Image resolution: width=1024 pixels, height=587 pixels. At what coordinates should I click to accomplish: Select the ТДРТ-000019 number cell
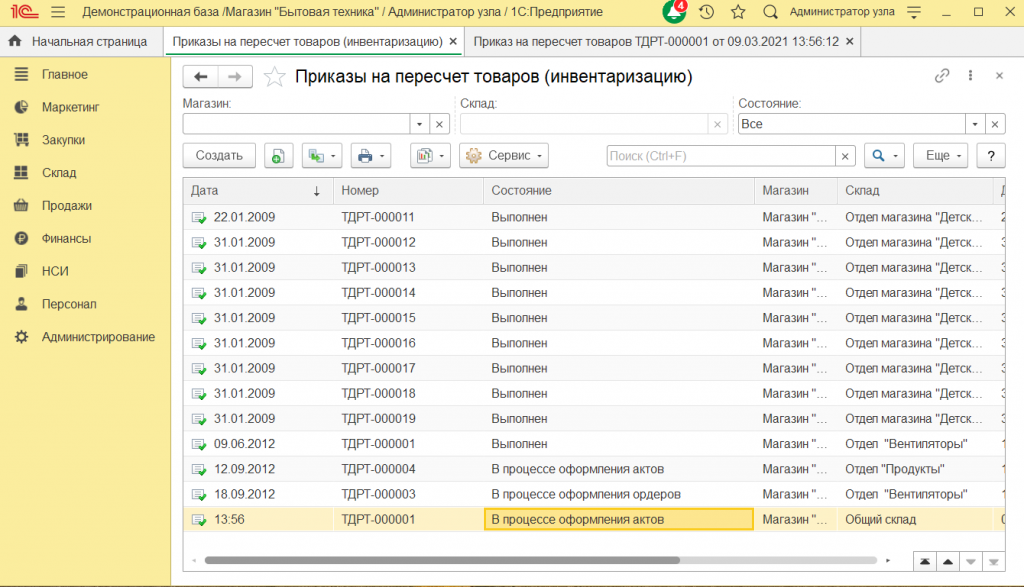pos(408,419)
